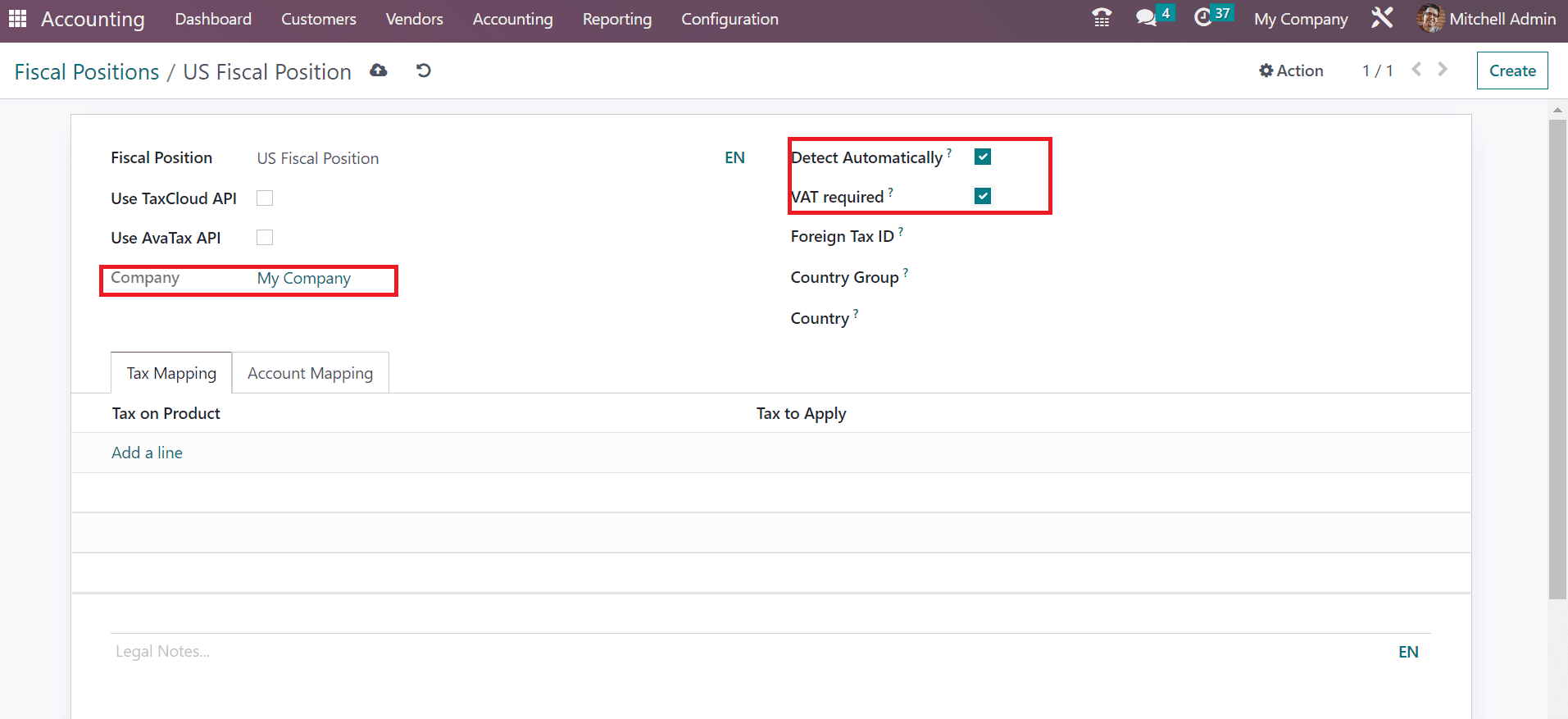Viewport: 1568px width, 719px height.
Task: Switch to the Tax Mapping tab
Action: 171,373
